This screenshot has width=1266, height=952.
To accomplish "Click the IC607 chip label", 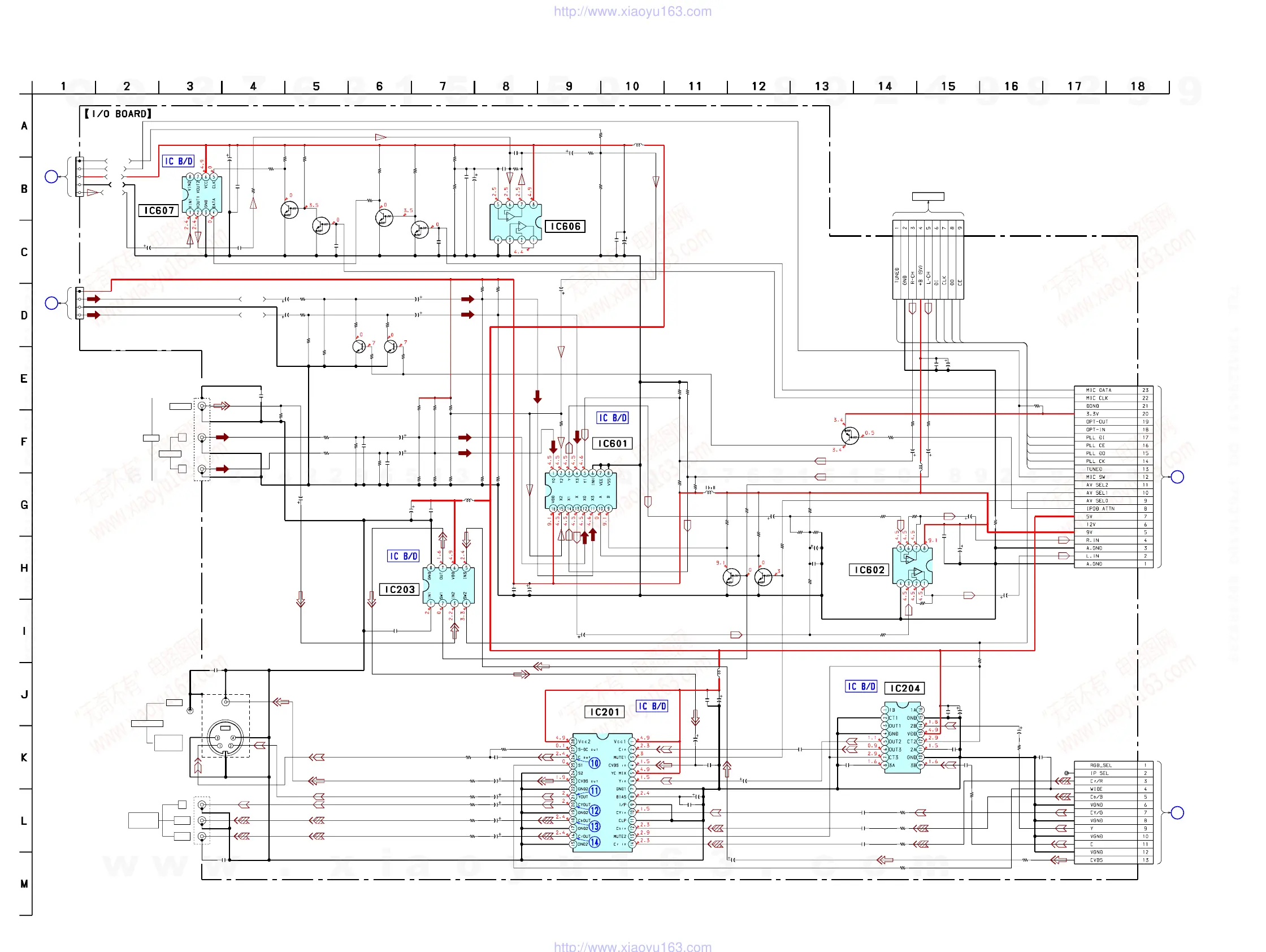I will 159,211.
